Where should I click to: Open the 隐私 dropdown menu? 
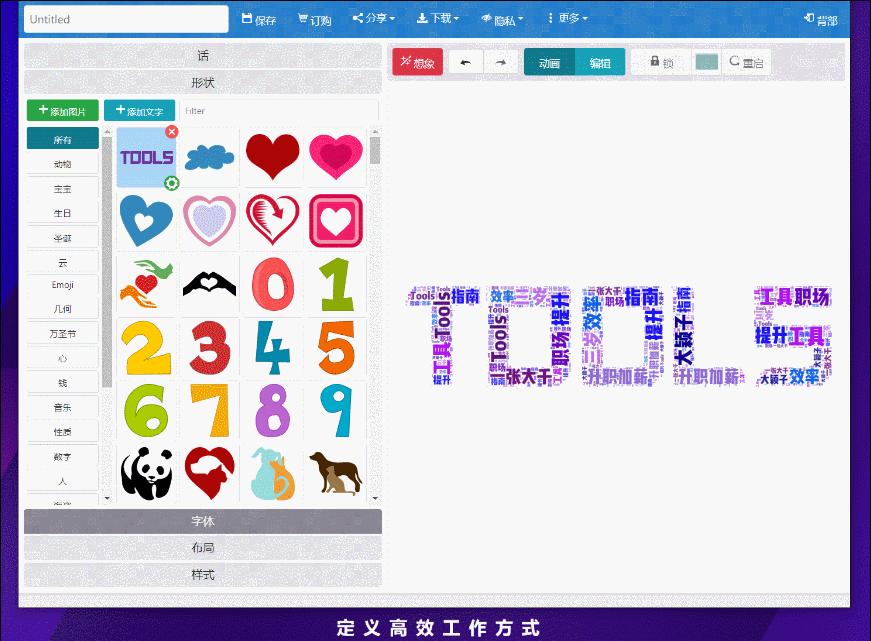502,20
